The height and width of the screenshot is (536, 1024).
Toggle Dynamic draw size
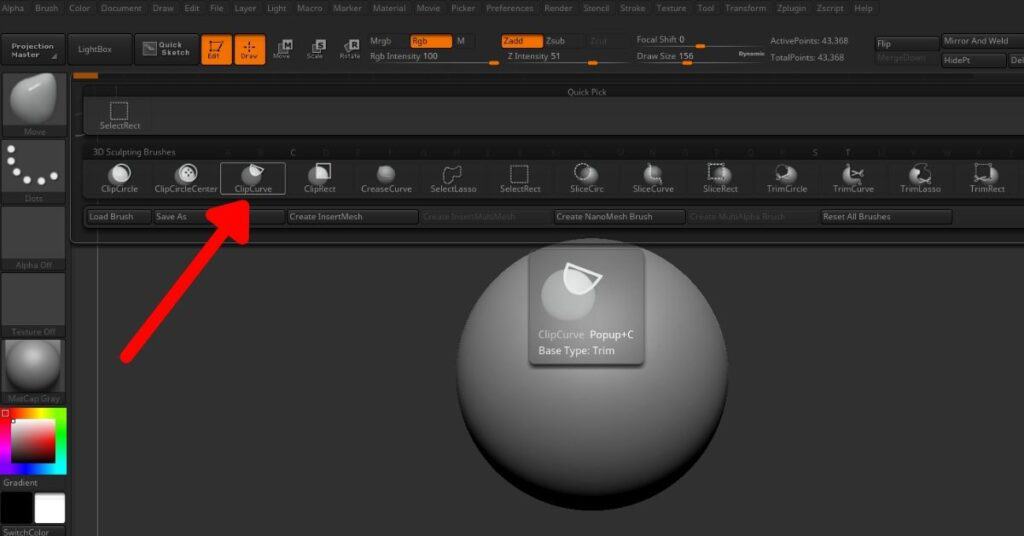pos(751,54)
